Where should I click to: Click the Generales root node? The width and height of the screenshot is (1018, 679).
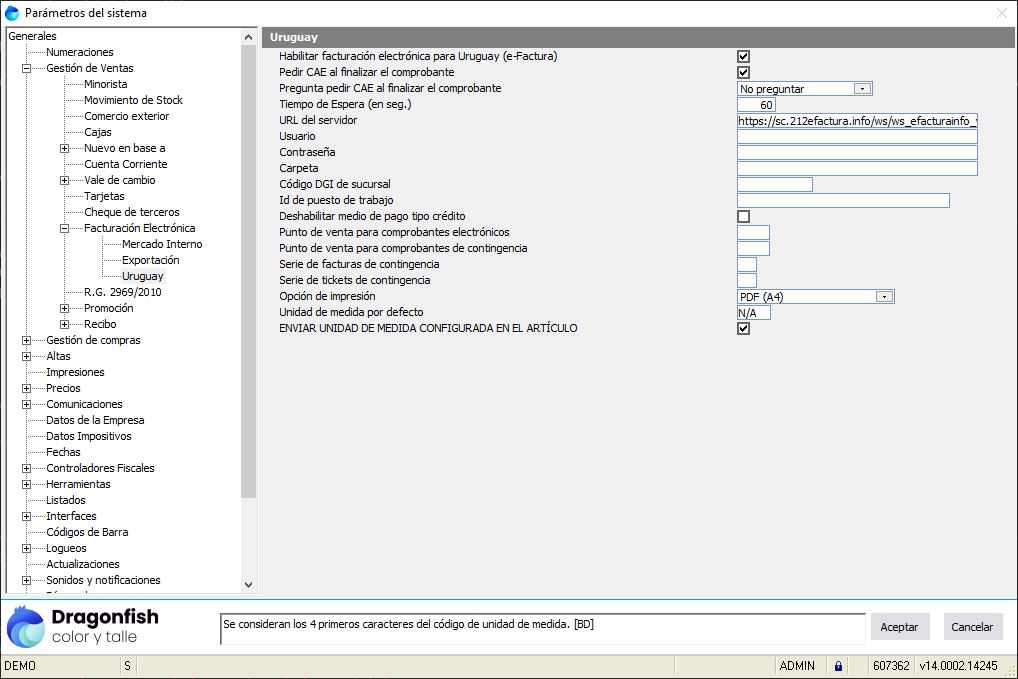point(32,36)
